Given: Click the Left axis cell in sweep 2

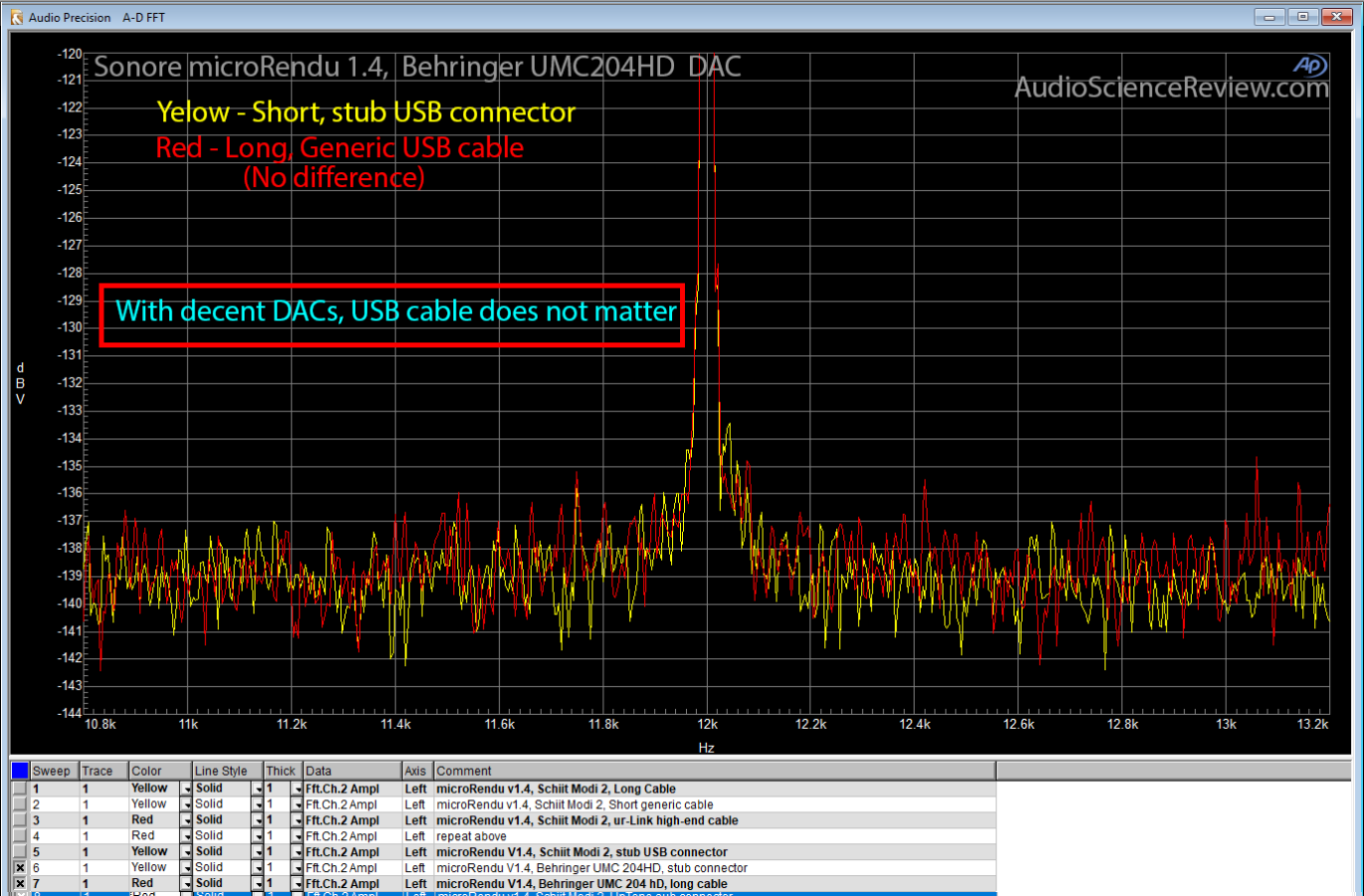Looking at the screenshot, I should click(x=417, y=804).
